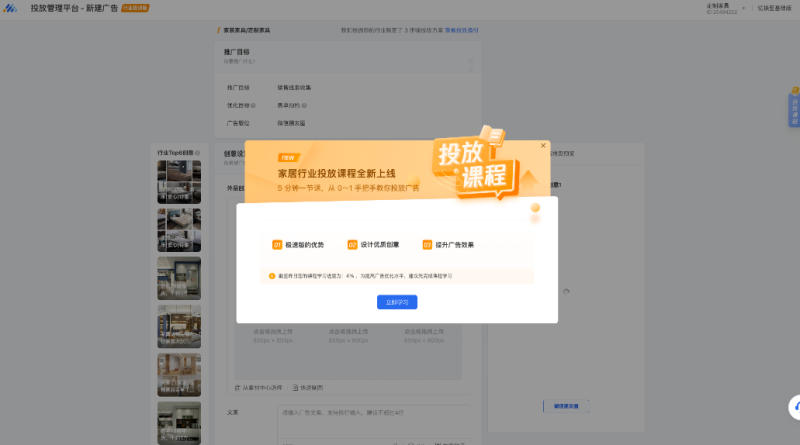Screen dimensions: 800x445
Task: Click 切换至基础版 link in top bar
Action: (774, 8)
